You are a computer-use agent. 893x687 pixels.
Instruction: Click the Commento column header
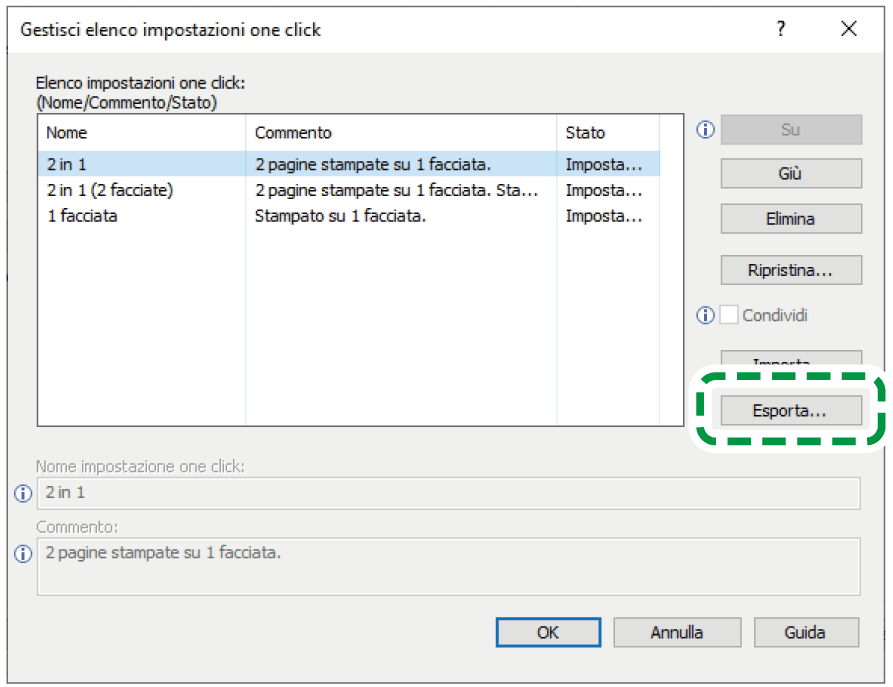[x=400, y=132]
